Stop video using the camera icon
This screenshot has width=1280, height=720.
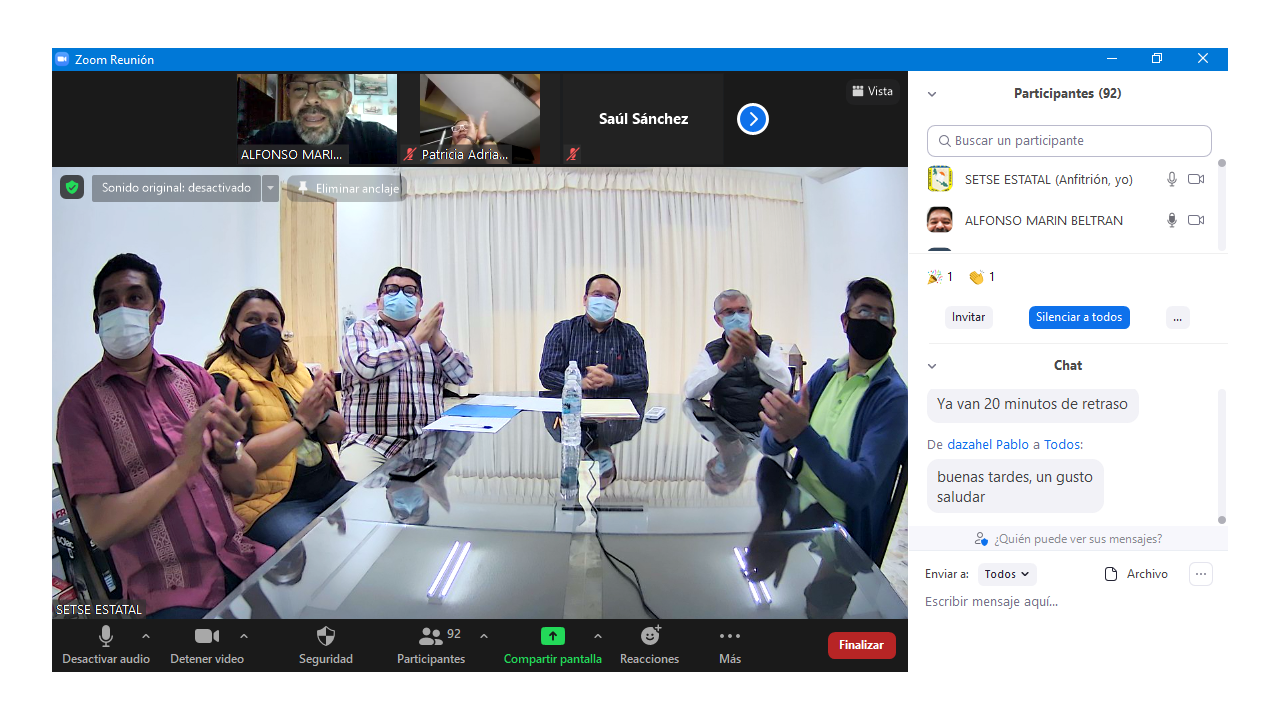[207, 636]
